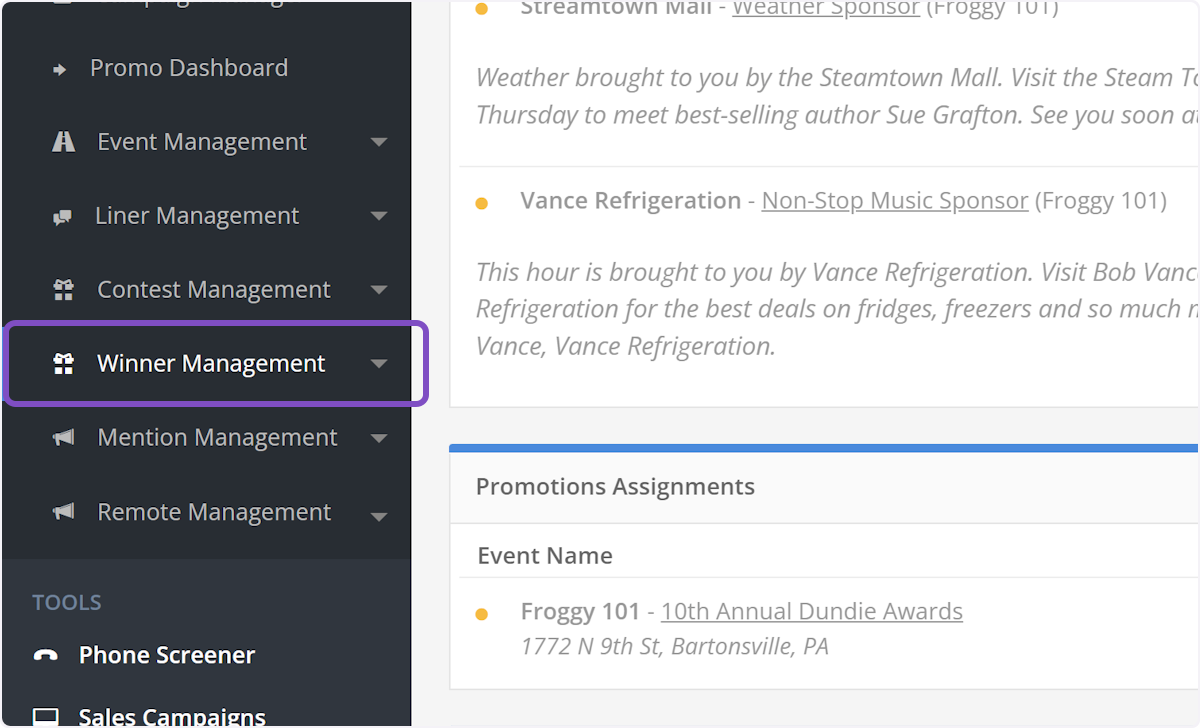Expand the Event Management dropdown chevron
1200x728 pixels.
[379, 141]
